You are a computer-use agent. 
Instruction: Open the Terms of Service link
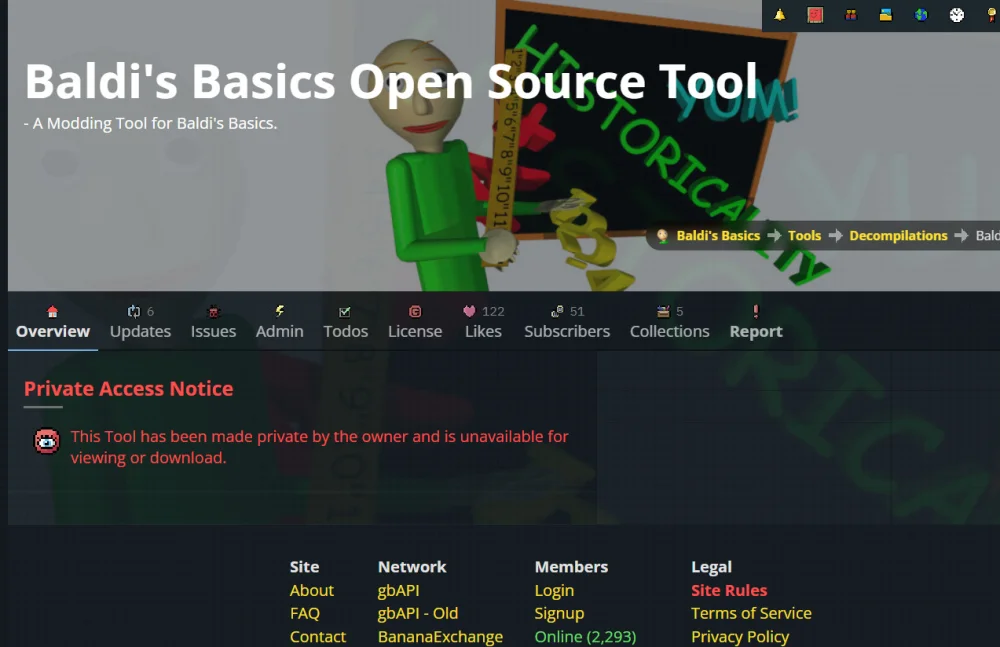[x=751, y=613]
